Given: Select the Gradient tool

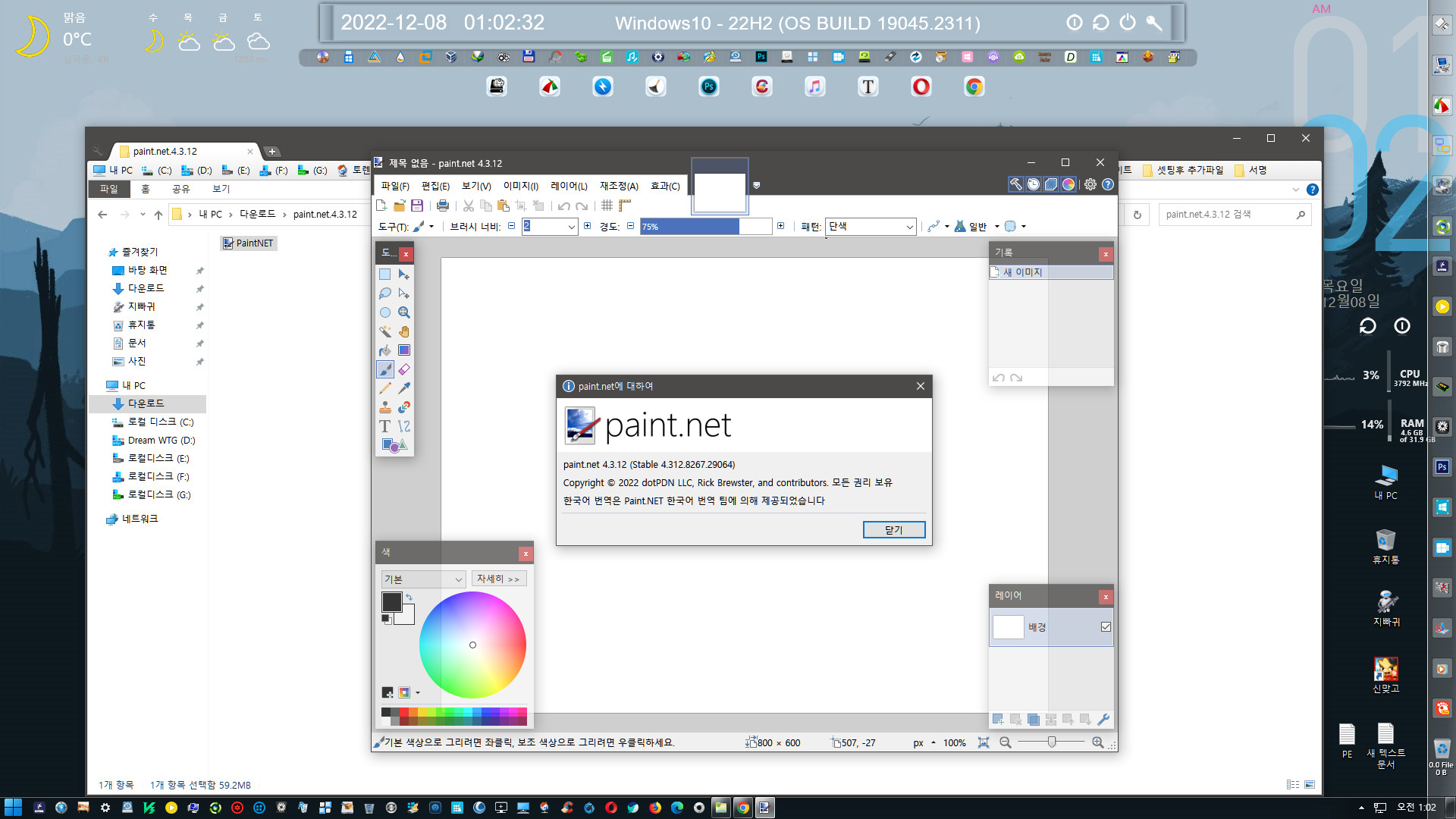Looking at the screenshot, I should tap(404, 350).
